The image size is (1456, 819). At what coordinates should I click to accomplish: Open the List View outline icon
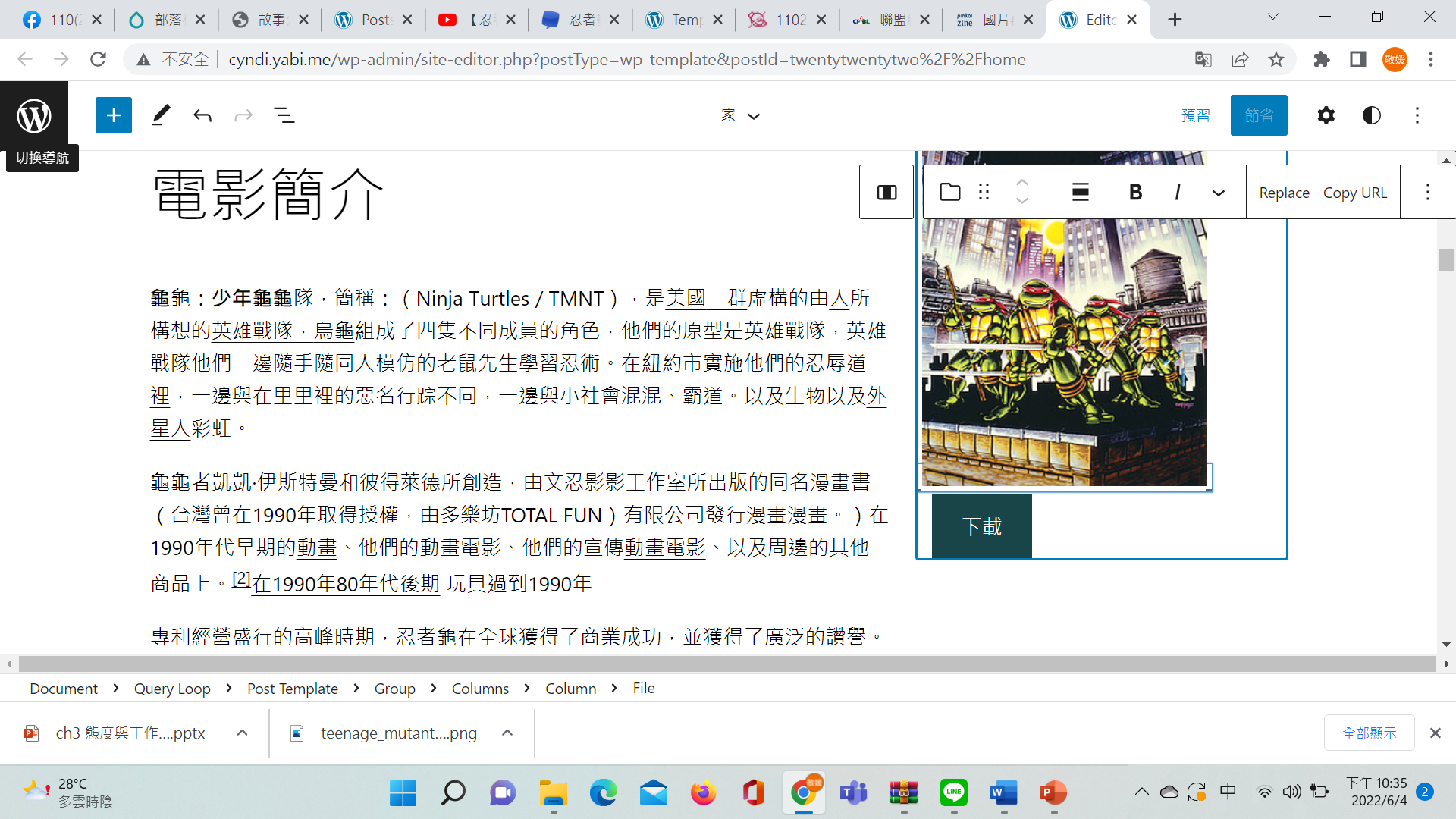(284, 115)
